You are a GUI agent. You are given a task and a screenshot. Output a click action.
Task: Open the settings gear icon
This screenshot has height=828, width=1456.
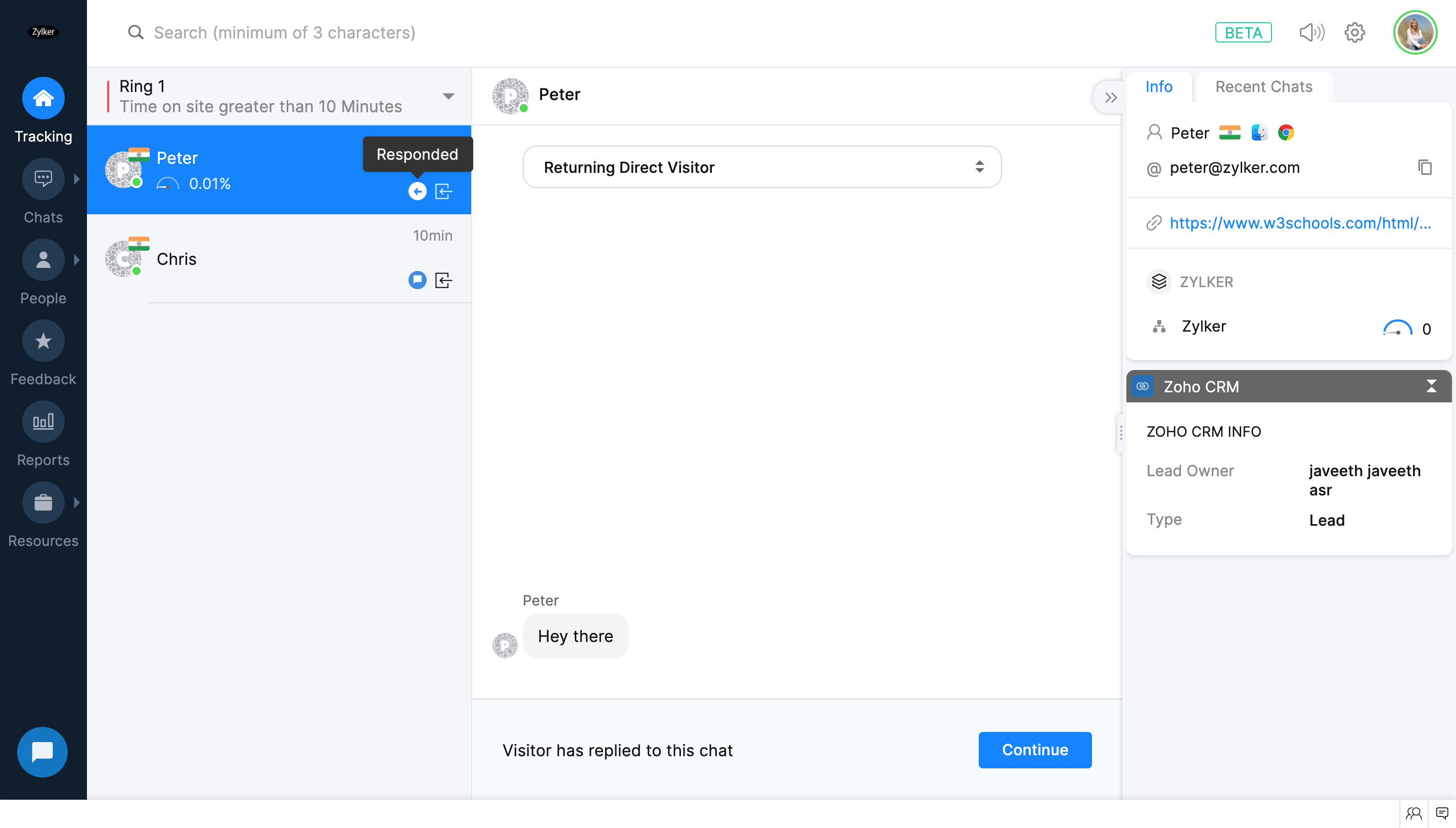[1354, 32]
